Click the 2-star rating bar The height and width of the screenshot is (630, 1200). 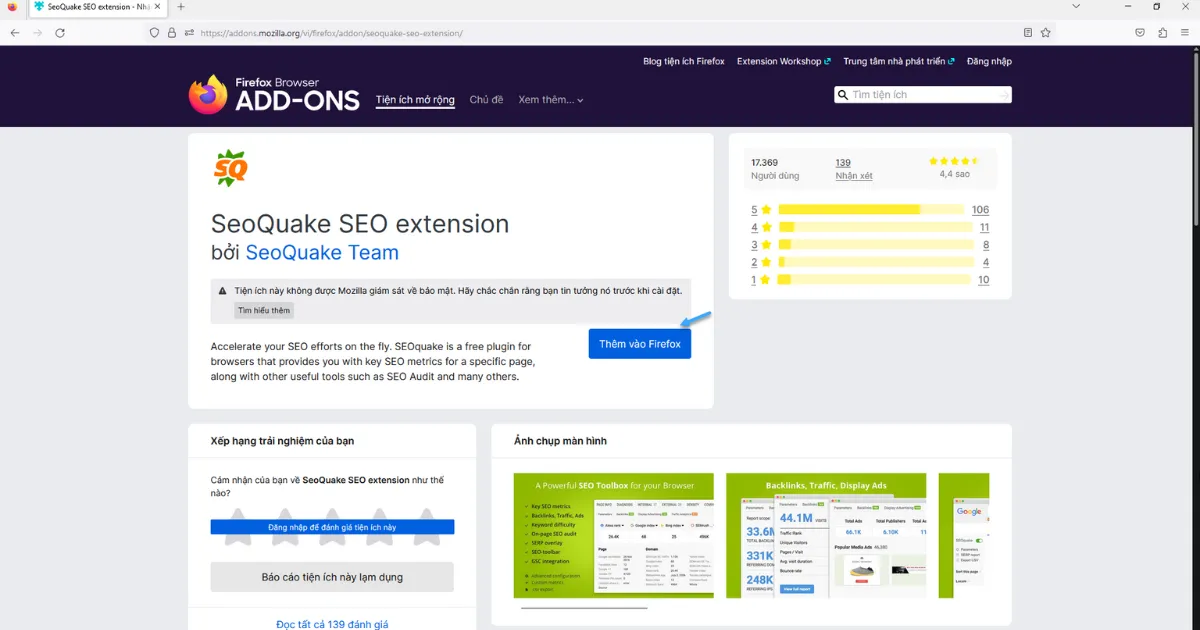click(x=875, y=262)
